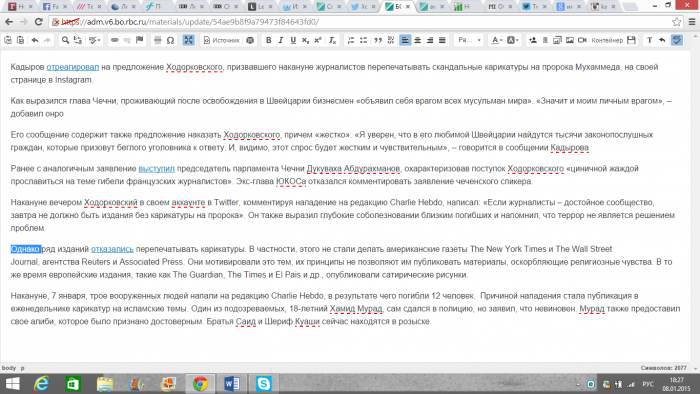The width and height of the screenshot is (700, 394).
Task: Click the Redo arrow in editor toolbar
Action: 47,40
